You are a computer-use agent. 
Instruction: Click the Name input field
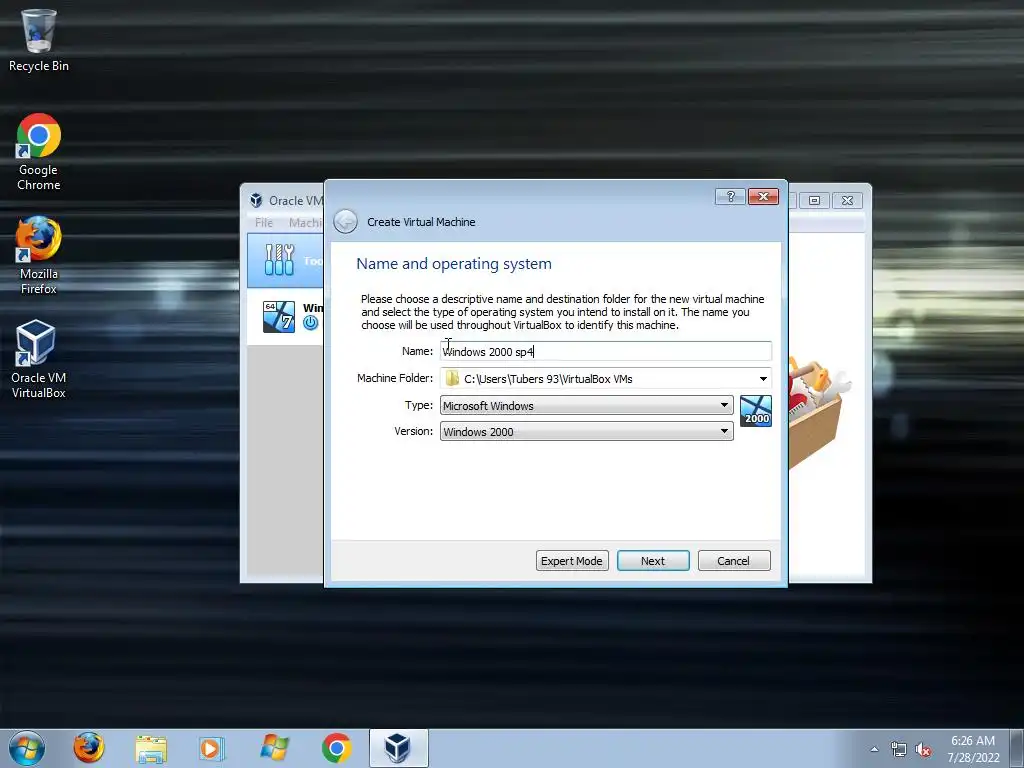(606, 351)
